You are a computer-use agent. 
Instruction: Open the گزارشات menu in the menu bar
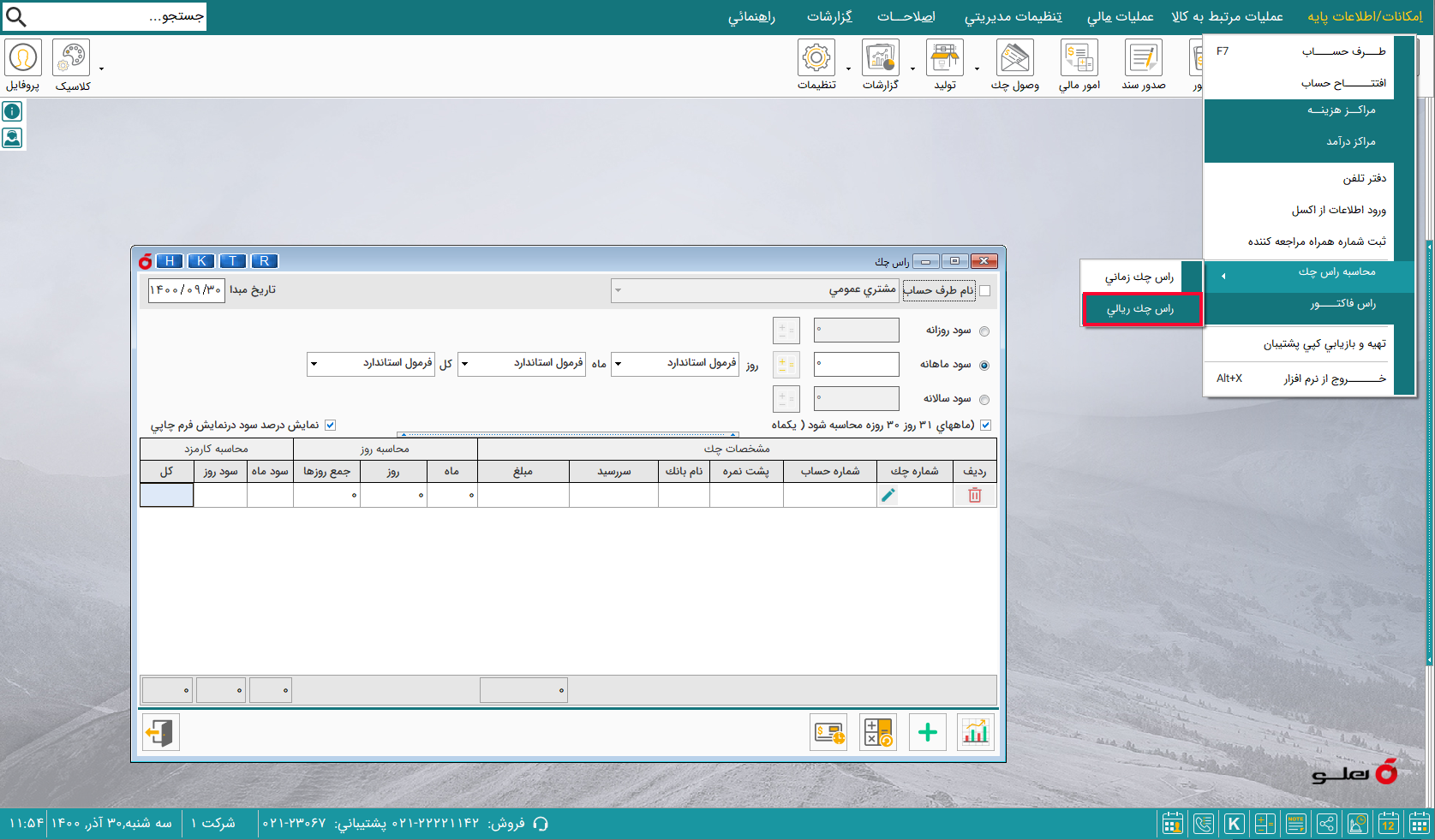tap(828, 17)
